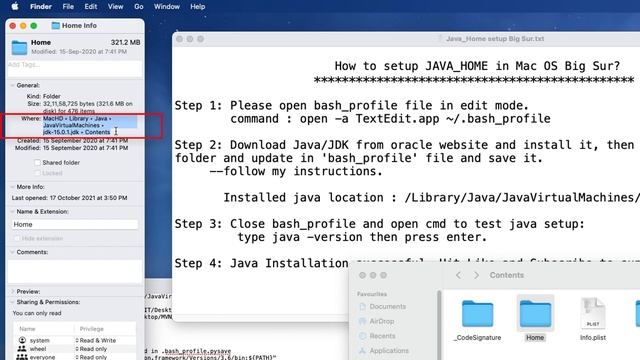Collapse the More Info section
The height and width of the screenshot is (360, 640).
point(12,187)
